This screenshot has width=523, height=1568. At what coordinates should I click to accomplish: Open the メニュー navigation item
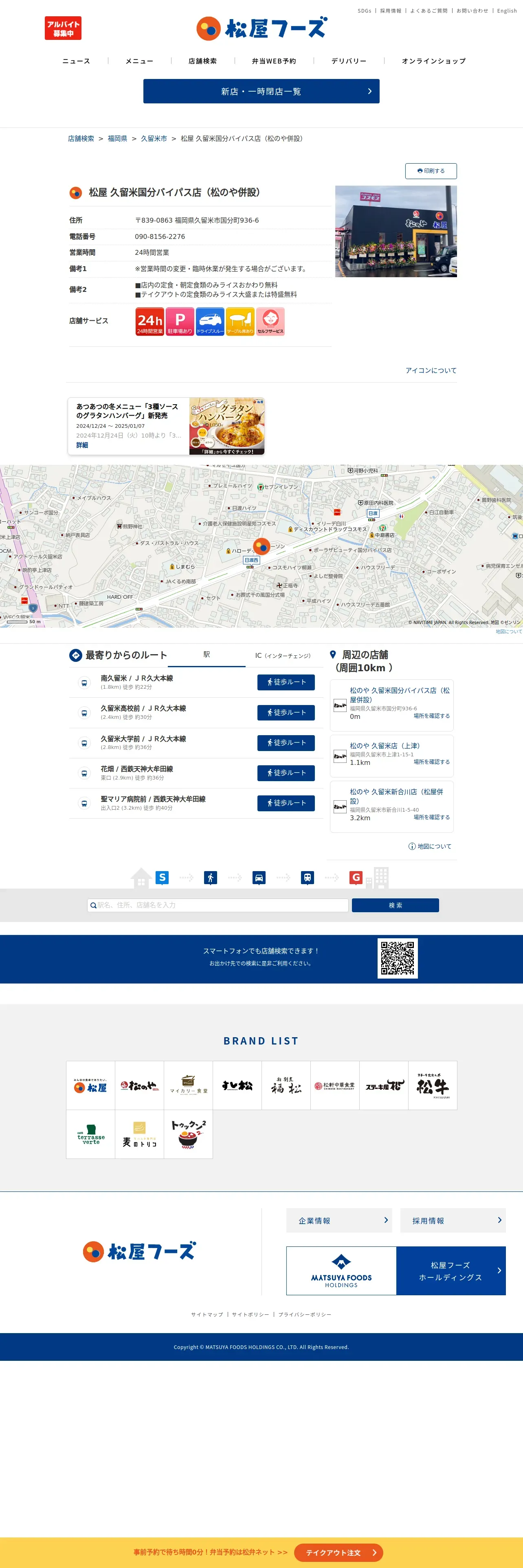139,61
